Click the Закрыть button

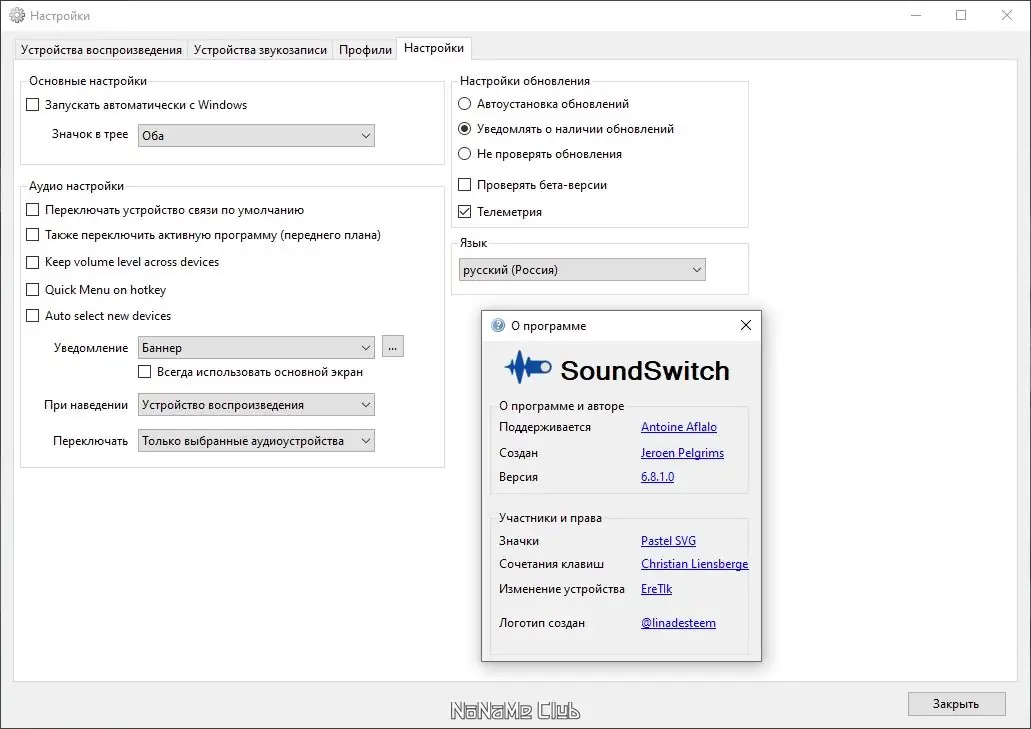tap(957, 704)
